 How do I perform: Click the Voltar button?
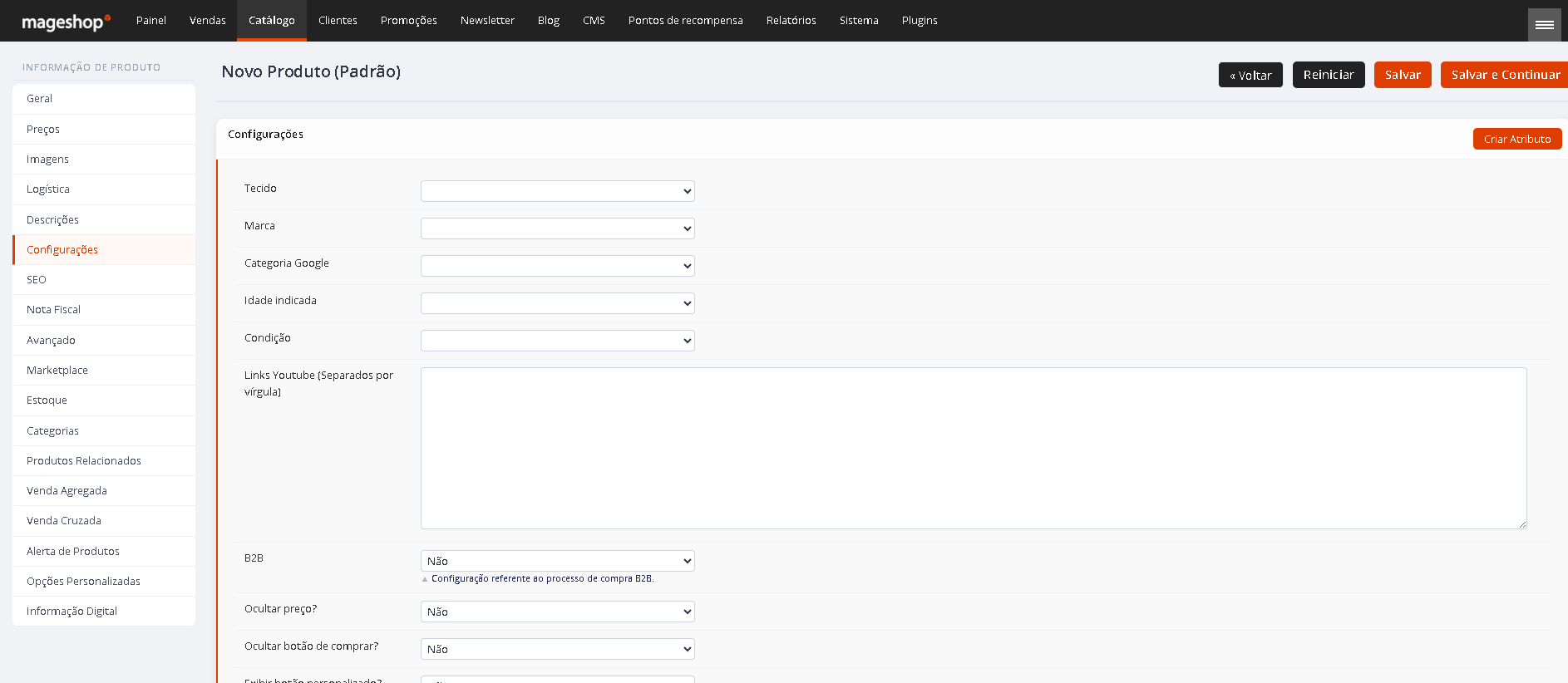(x=1250, y=75)
